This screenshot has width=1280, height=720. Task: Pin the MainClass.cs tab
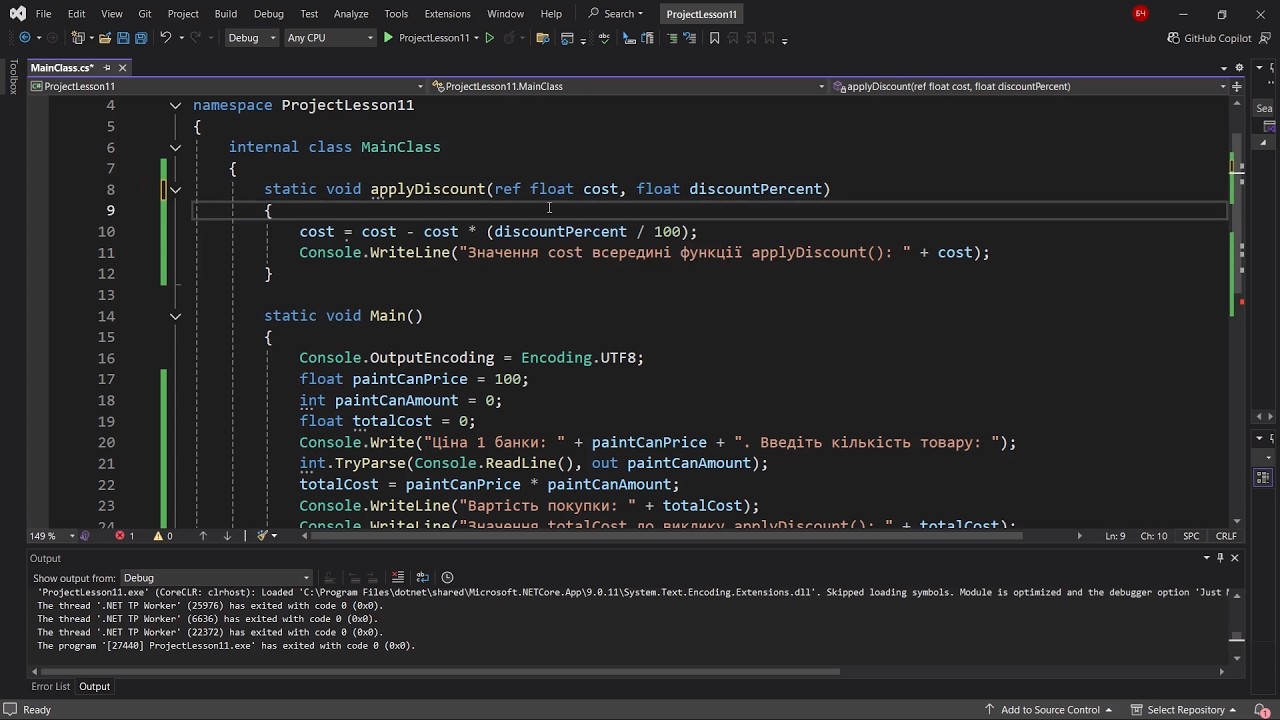pyautogui.click(x=107, y=68)
